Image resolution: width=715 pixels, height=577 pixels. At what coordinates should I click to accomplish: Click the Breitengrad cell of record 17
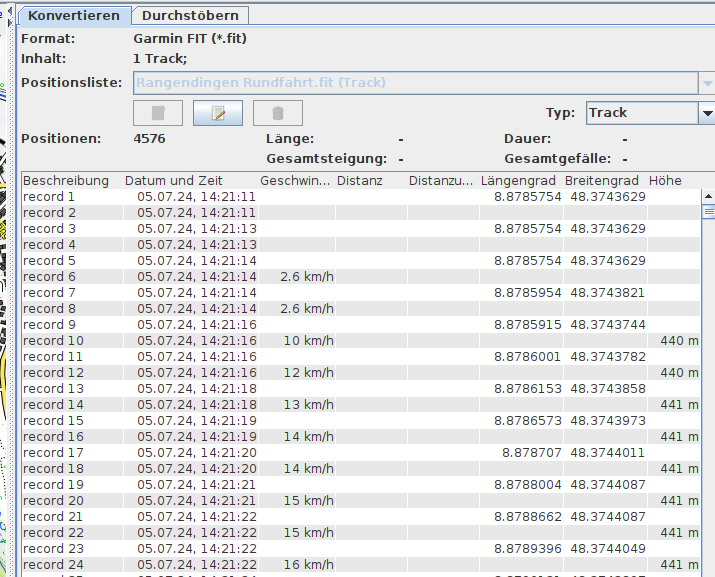point(607,453)
